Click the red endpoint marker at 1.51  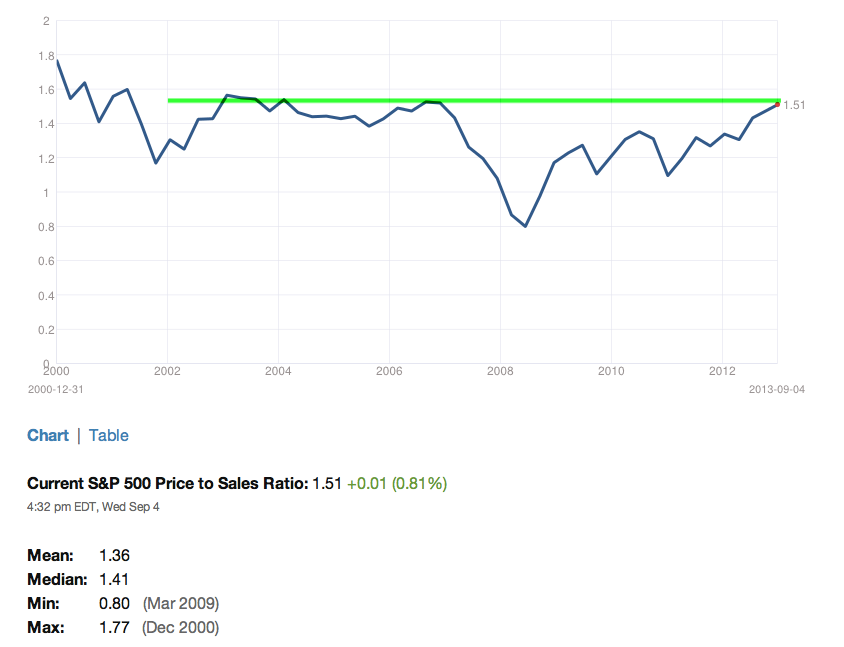tap(777, 104)
